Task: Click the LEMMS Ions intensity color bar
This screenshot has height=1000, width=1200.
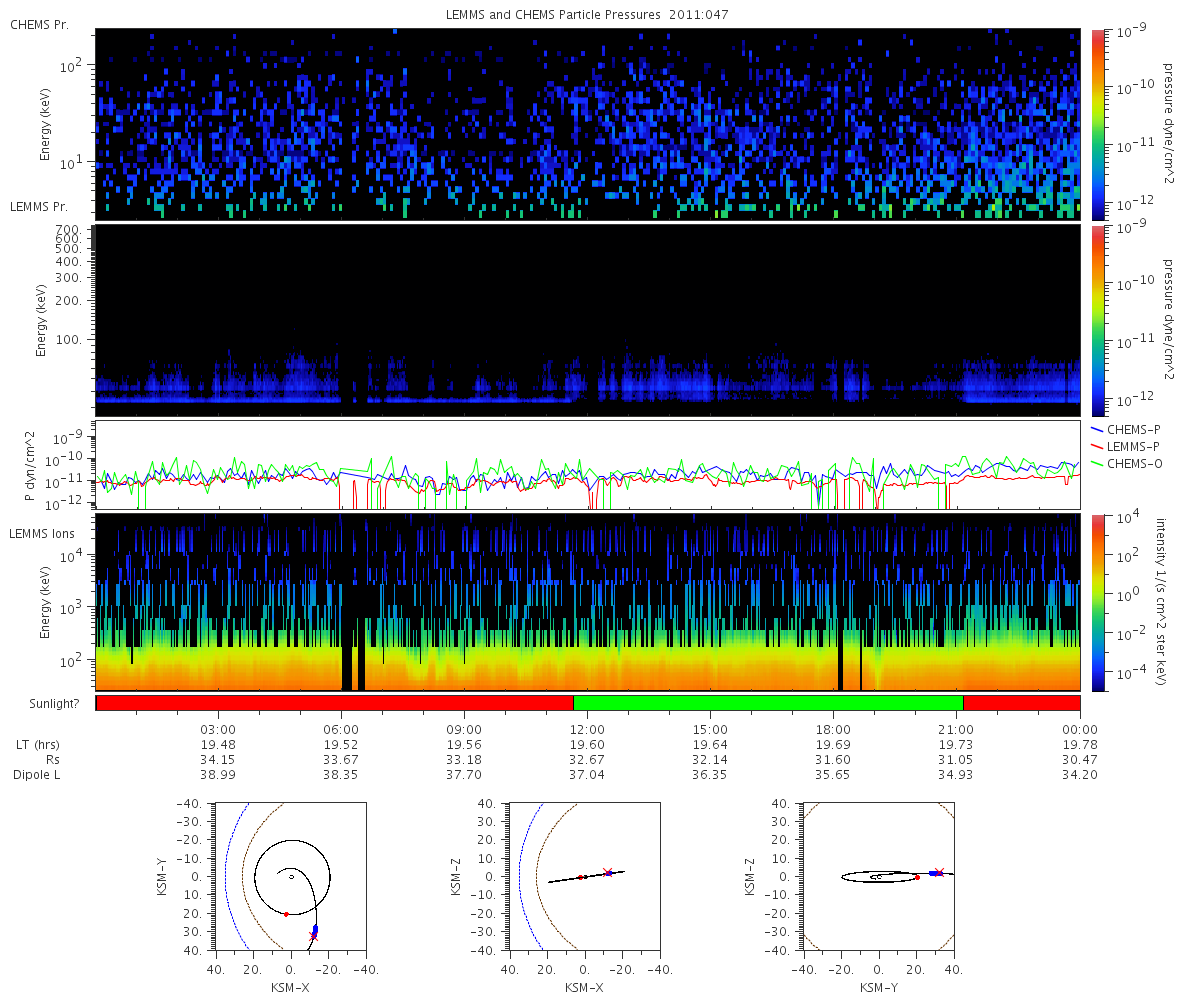Action: point(1097,602)
